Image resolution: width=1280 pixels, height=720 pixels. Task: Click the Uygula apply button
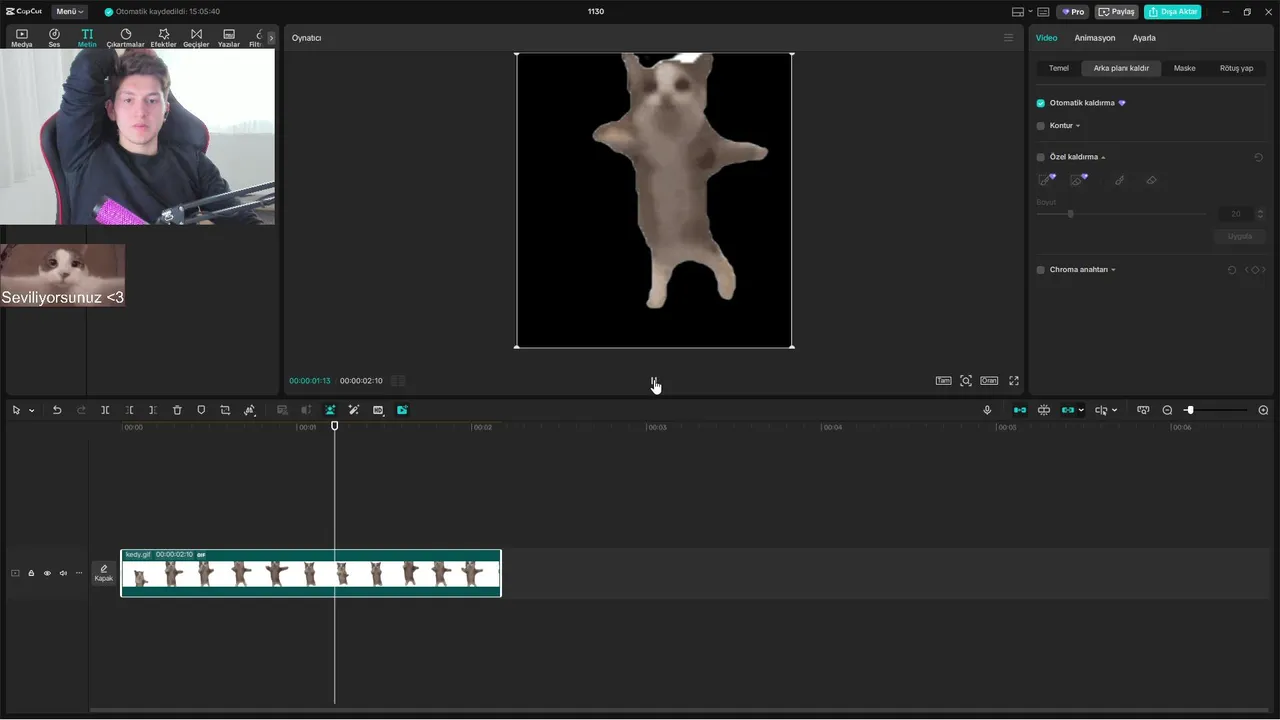click(x=1240, y=237)
